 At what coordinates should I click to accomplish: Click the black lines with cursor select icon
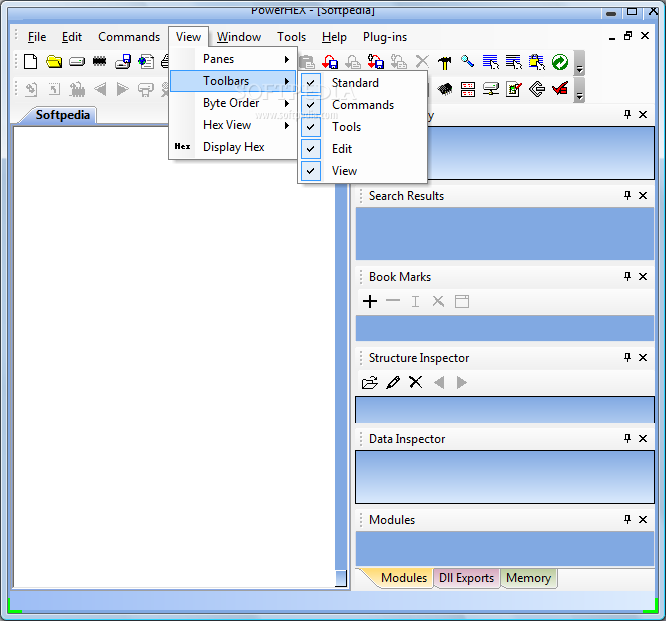[514, 62]
